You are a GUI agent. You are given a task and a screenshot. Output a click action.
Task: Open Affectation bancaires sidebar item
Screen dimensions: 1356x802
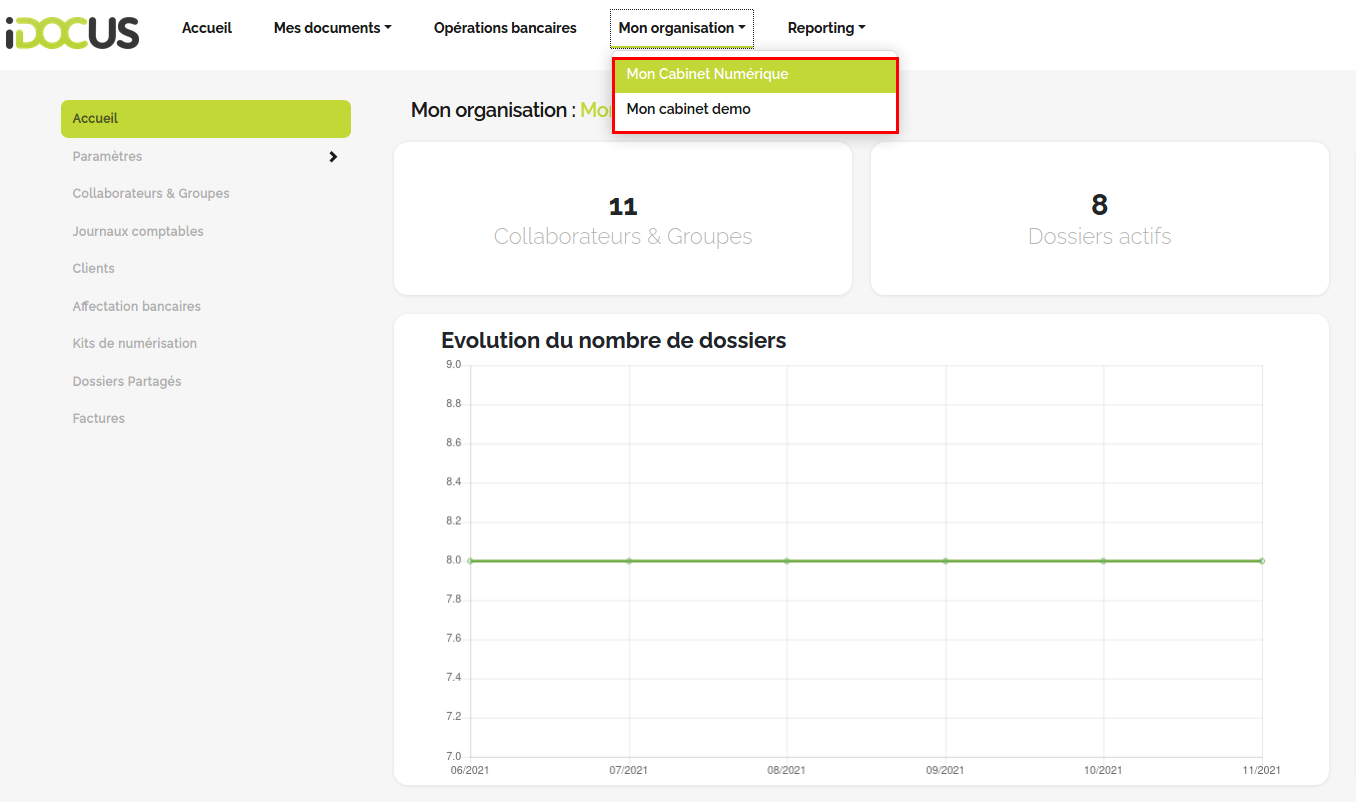click(x=136, y=307)
